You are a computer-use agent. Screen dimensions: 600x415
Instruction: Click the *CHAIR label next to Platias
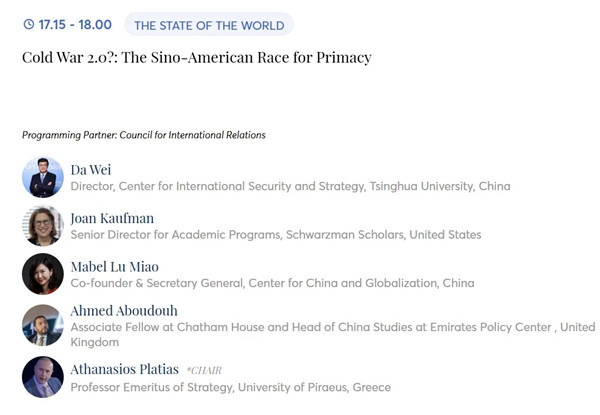click(x=204, y=370)
